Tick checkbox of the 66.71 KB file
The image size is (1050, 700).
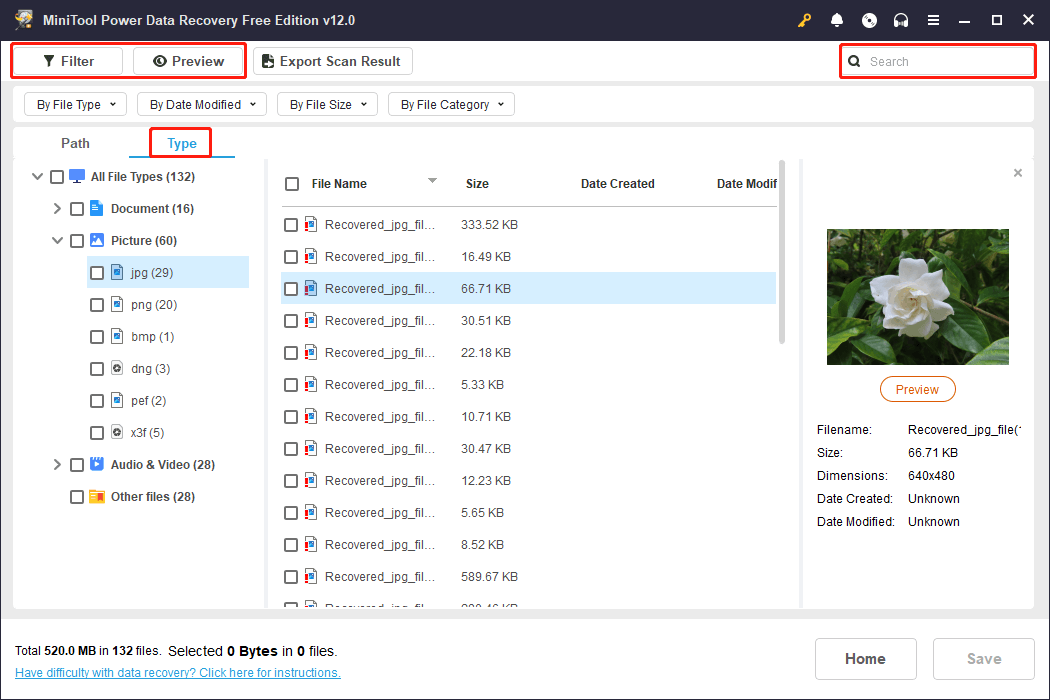tap(291, 289)
